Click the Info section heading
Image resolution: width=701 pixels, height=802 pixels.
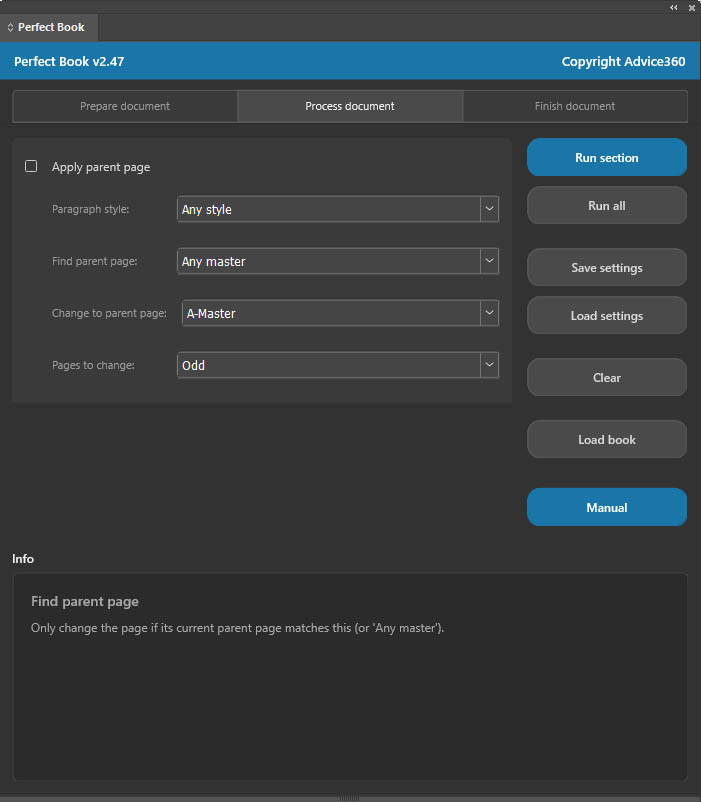tap(23, 559)
